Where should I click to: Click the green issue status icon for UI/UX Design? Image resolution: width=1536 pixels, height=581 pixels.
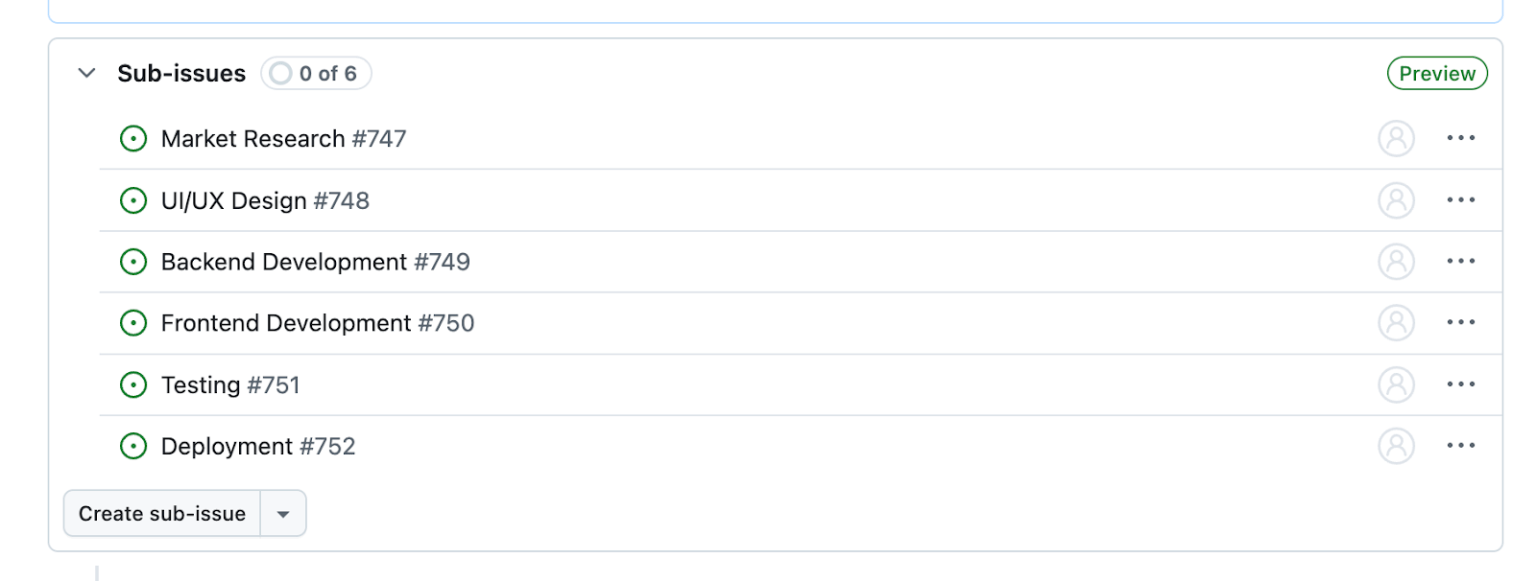[x=133, y=200]
